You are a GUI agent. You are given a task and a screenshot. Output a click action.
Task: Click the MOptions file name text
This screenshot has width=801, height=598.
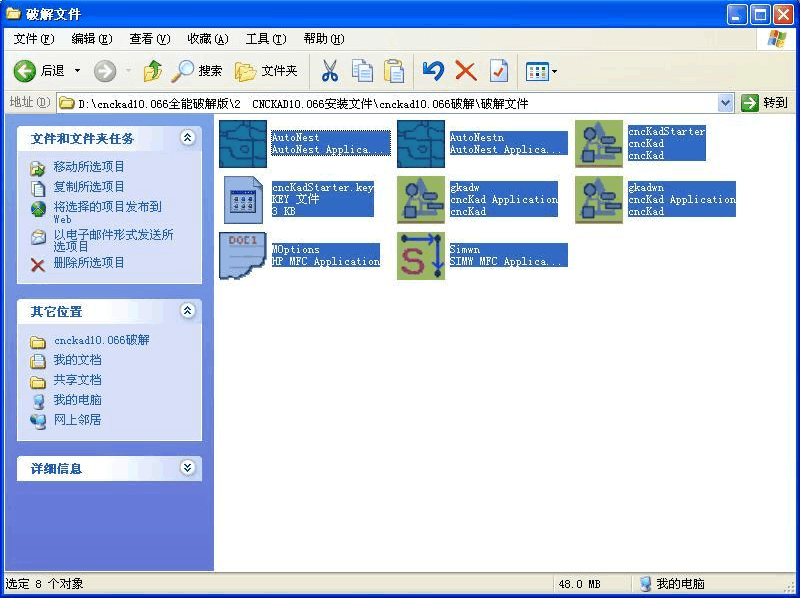(295, 249)
